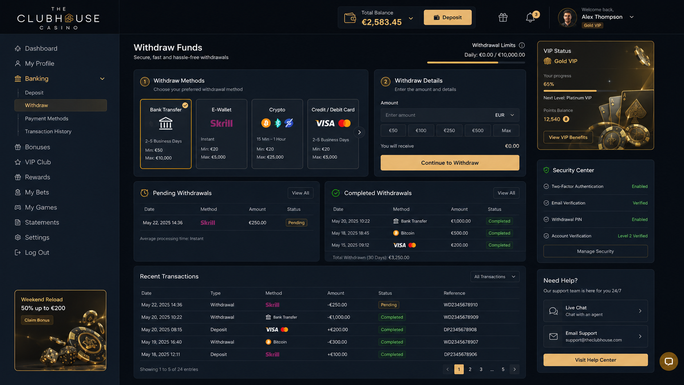
Task: Open Payment Methods in sidebar
Action: tap(46, 119)
